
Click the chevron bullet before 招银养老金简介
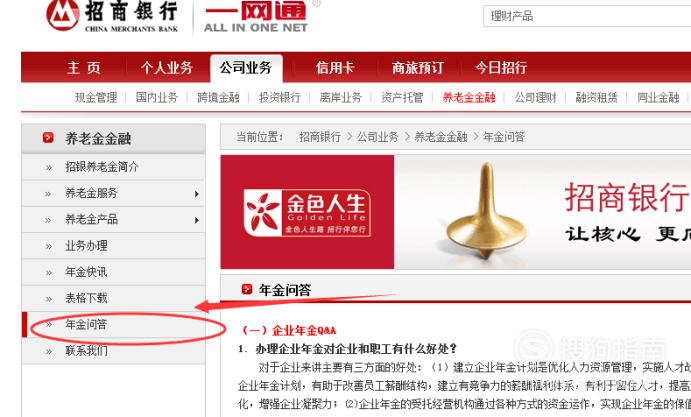[x=48, y=168]
